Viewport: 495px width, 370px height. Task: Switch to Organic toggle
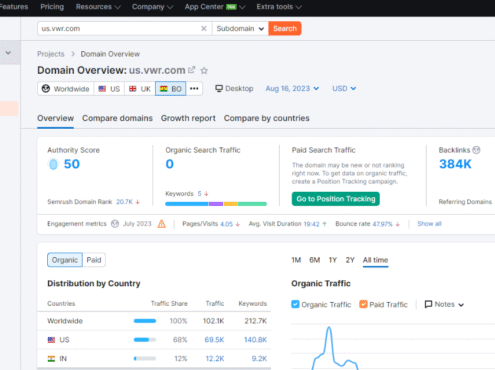(65, 260)
